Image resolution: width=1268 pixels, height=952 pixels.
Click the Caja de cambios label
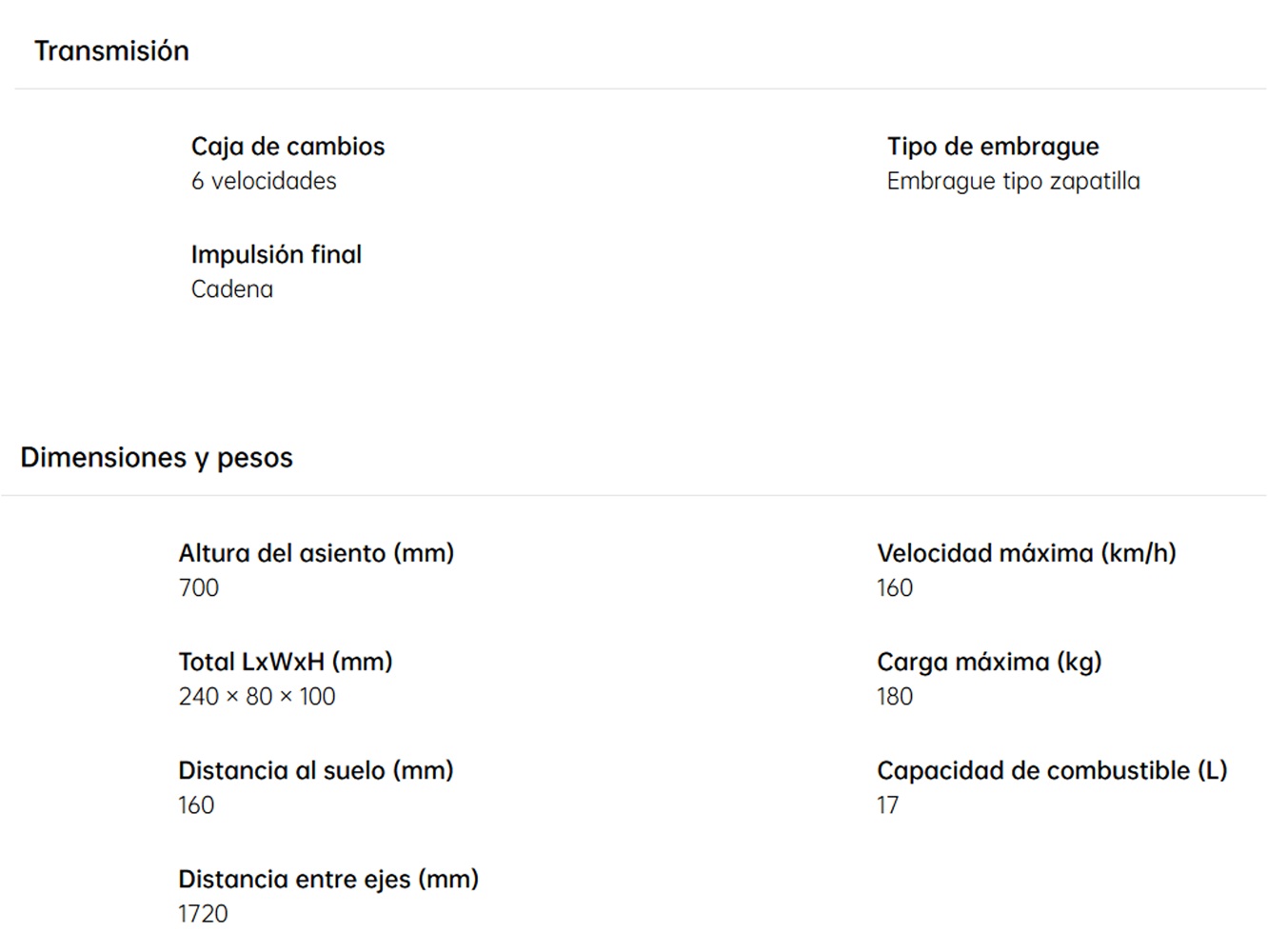click(287, 147)
